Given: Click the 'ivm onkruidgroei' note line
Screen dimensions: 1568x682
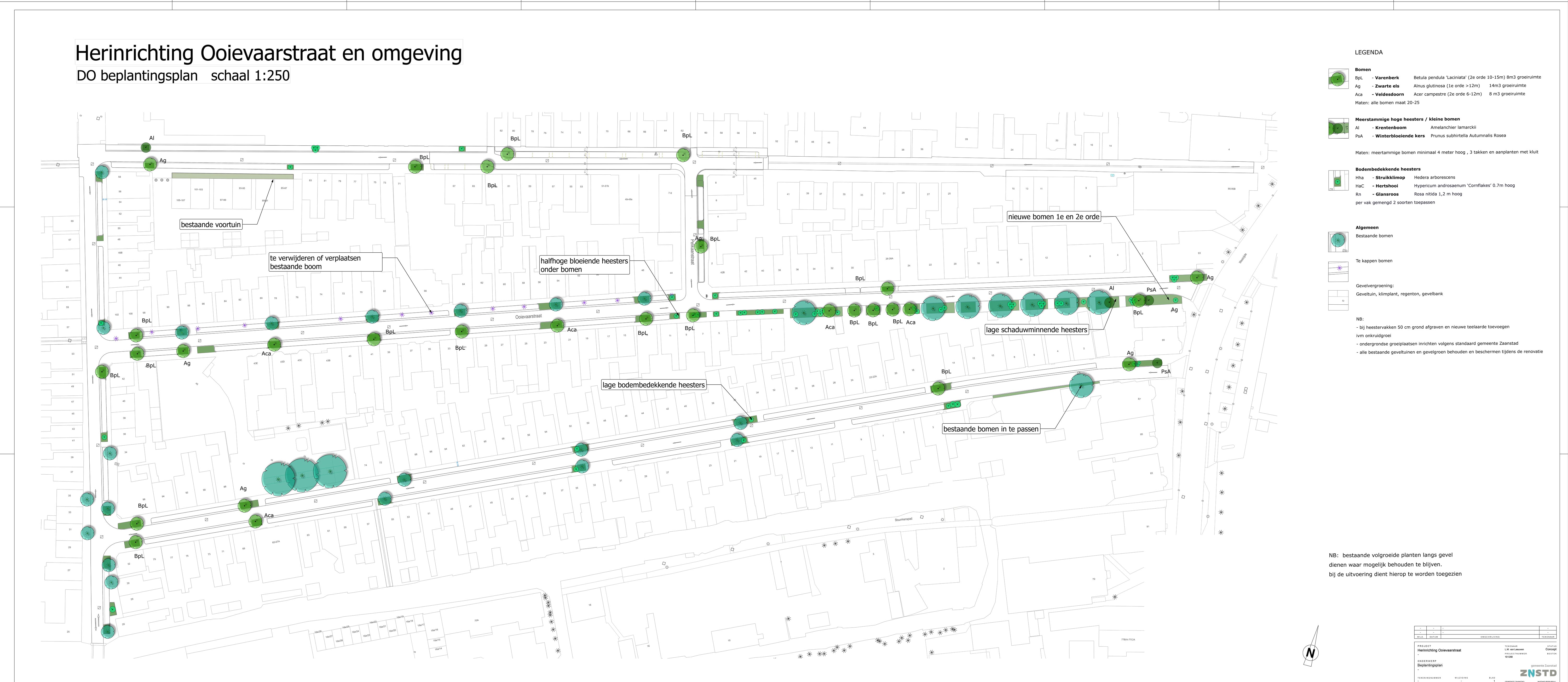Looking at the screenshot, I should pyautogui.click(x=1374, y=336).
